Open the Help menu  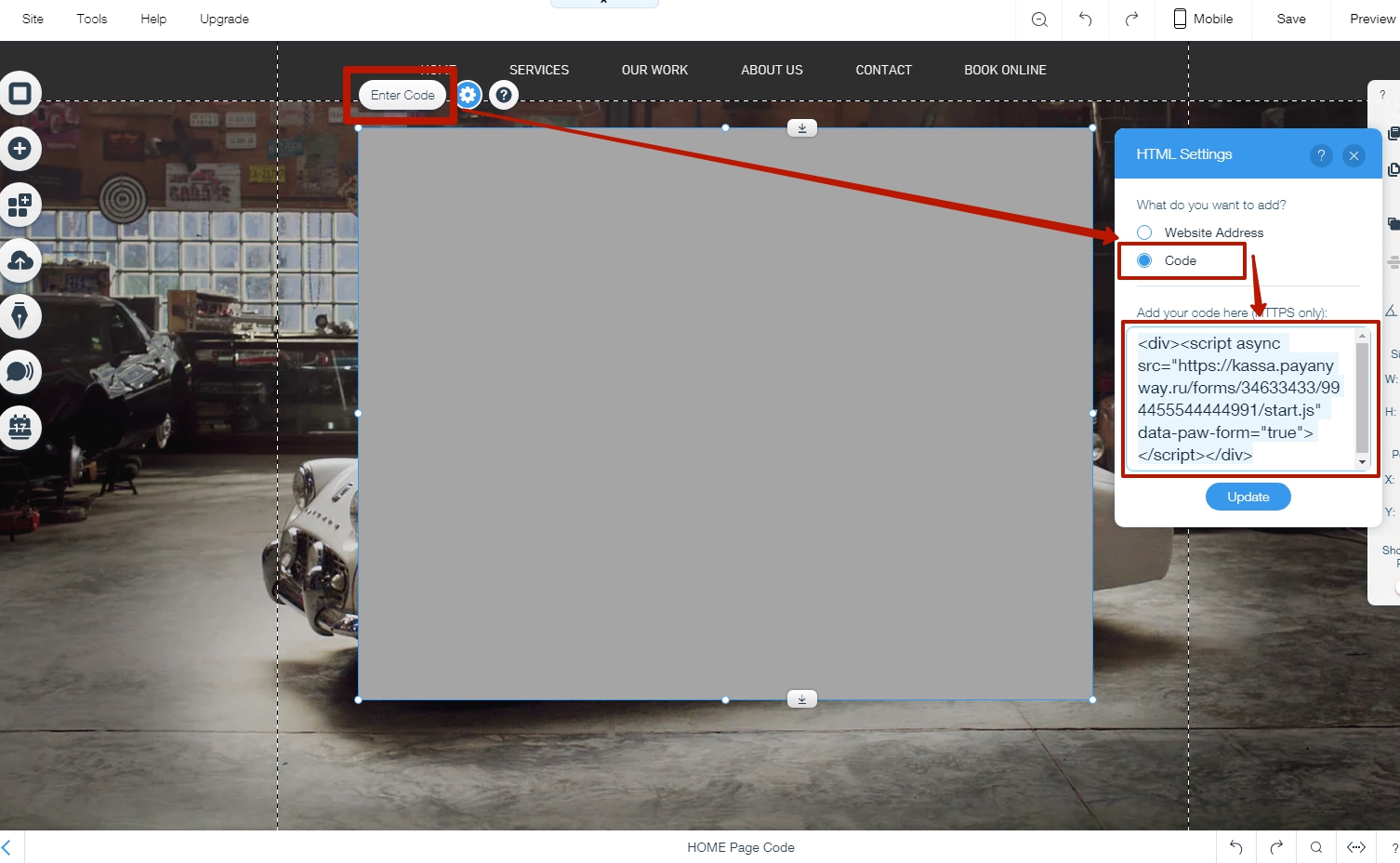point(153,19)
